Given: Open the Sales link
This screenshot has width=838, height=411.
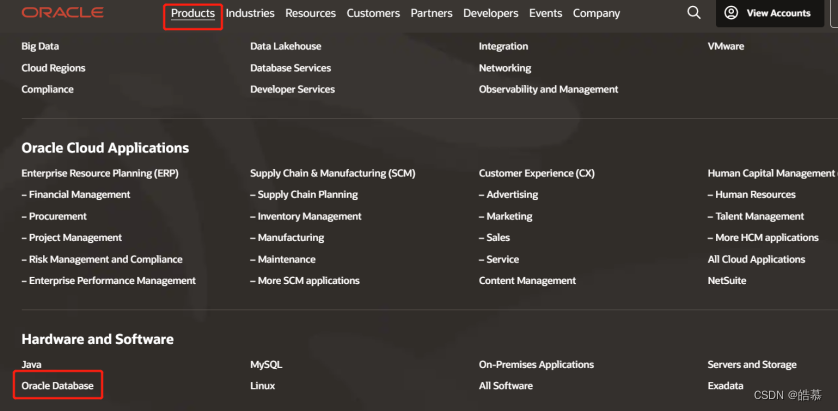Looking at the screenshot, I should pyautogui.click(x=494, y=238).
